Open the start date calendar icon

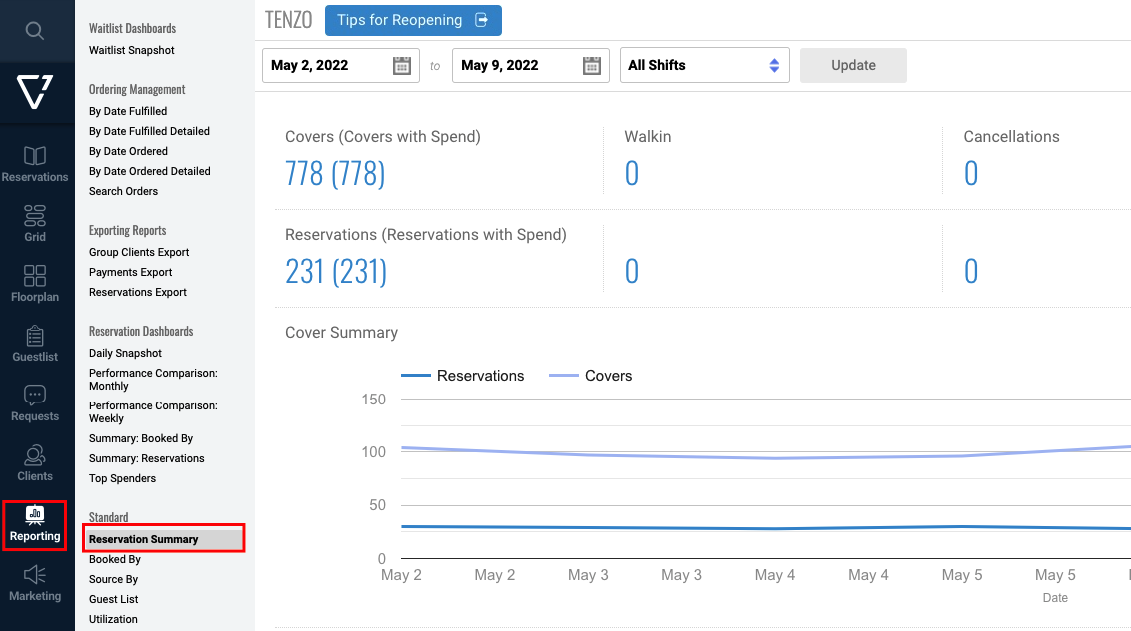[x=401, y=65]
